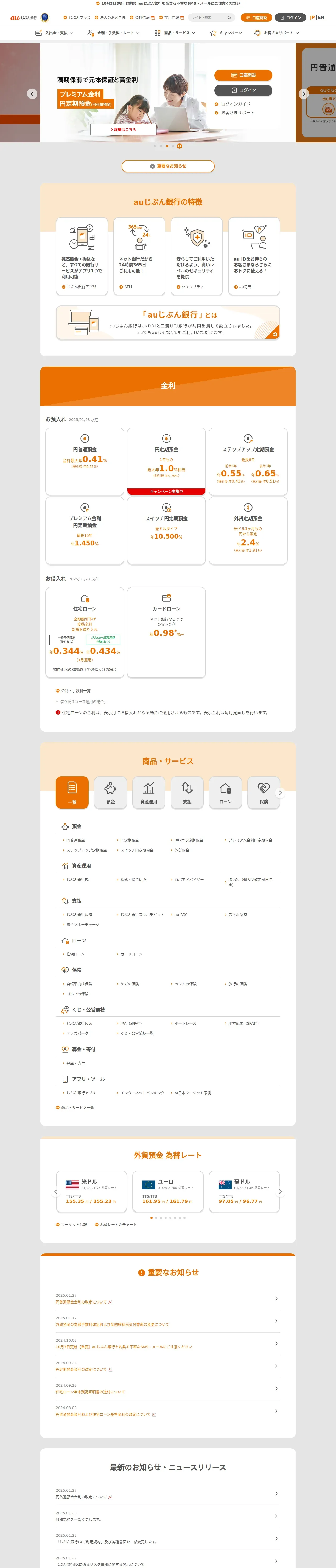Click the au じぶん銀行 logo
The width and height of the screenshot is (336, 1568).
click(23, 18)
